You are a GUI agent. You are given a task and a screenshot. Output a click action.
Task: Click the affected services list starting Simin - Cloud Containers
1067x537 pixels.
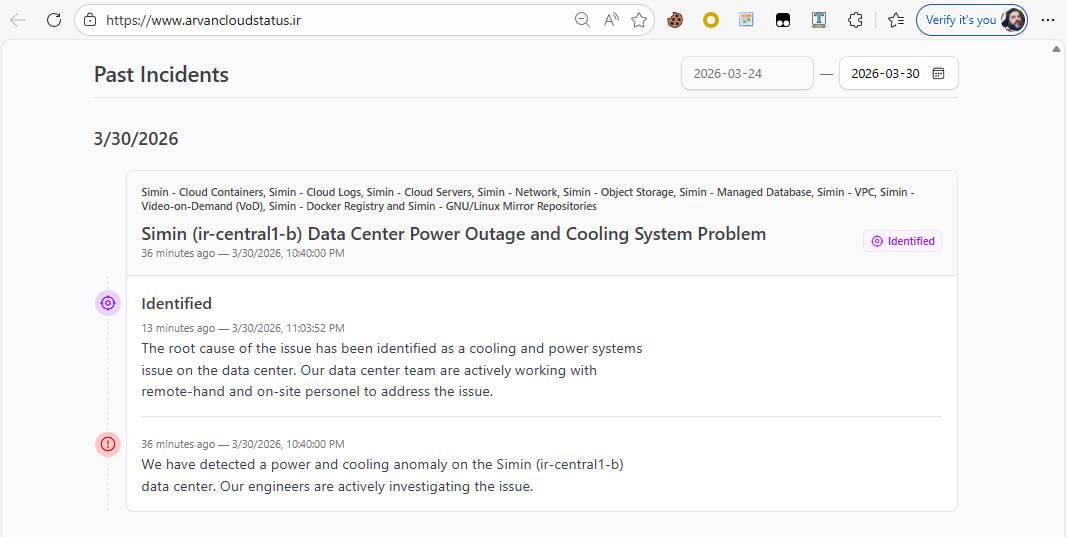[x=528, y=199]
